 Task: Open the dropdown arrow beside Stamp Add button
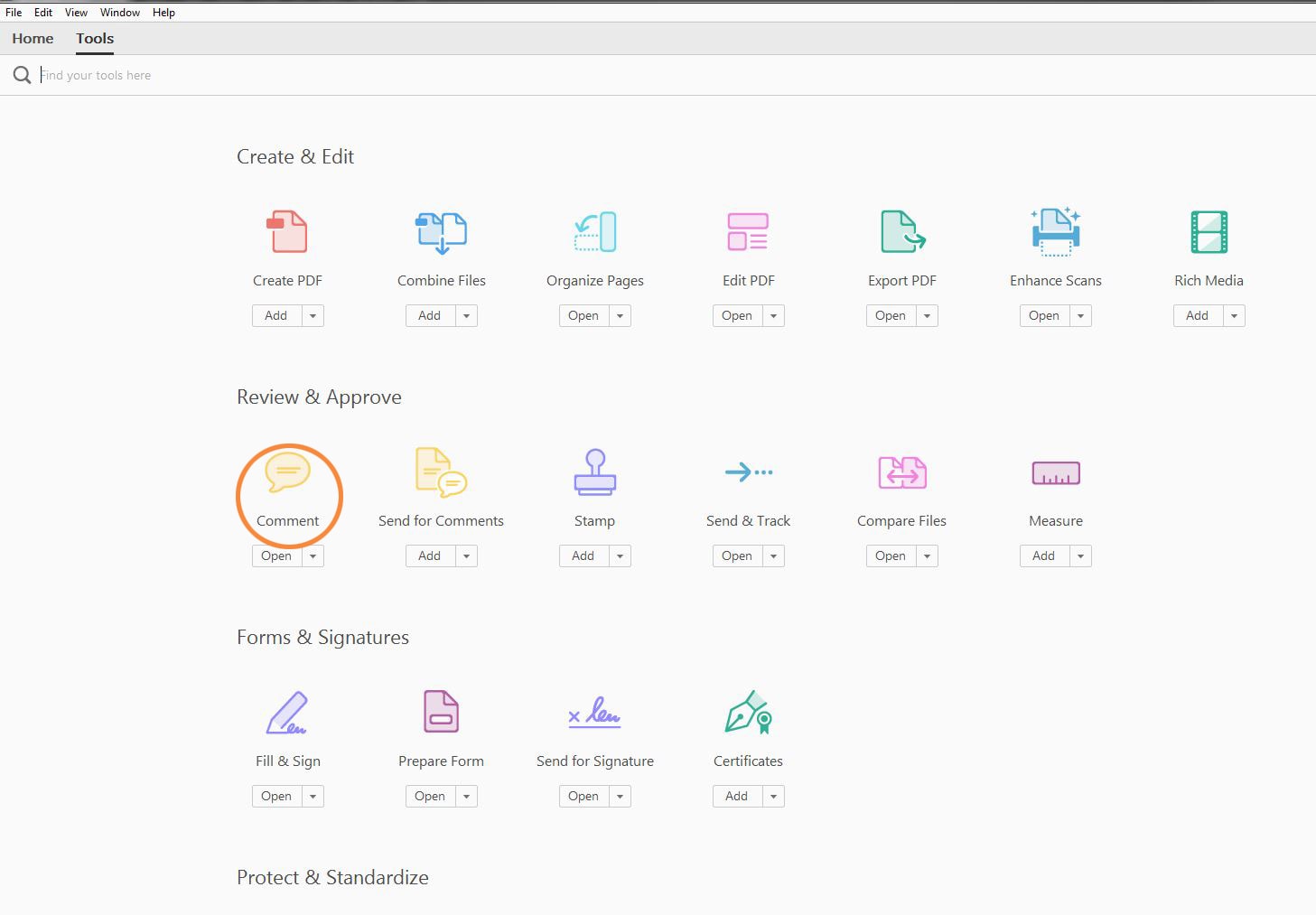[x=620, y=556]
